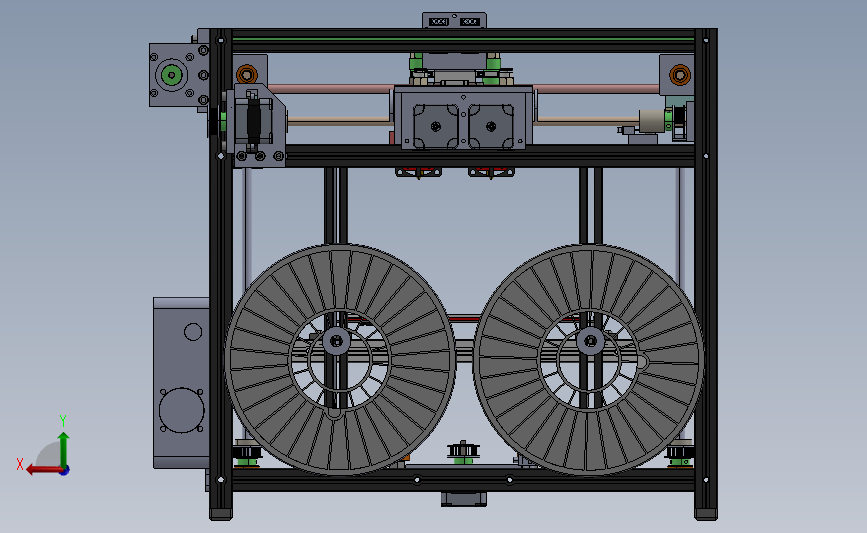Select the side-mounted stepper motor on the left frame

point(254,121)
